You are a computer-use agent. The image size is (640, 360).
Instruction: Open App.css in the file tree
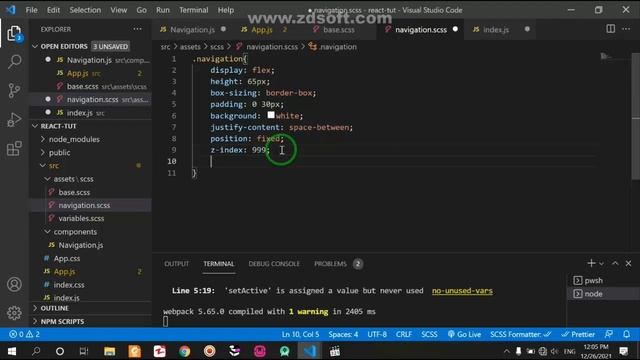point(67,258)
